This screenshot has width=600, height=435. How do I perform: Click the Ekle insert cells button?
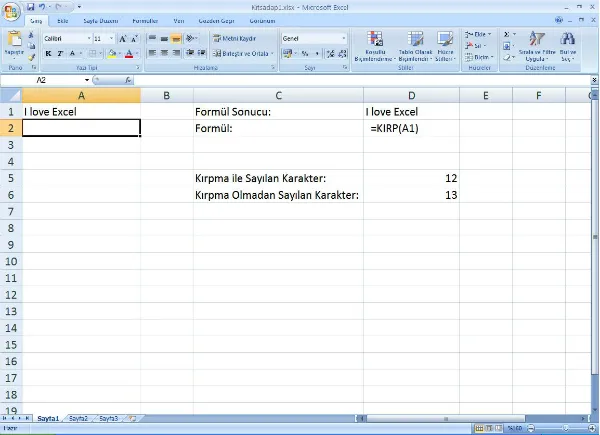(481, 34)
